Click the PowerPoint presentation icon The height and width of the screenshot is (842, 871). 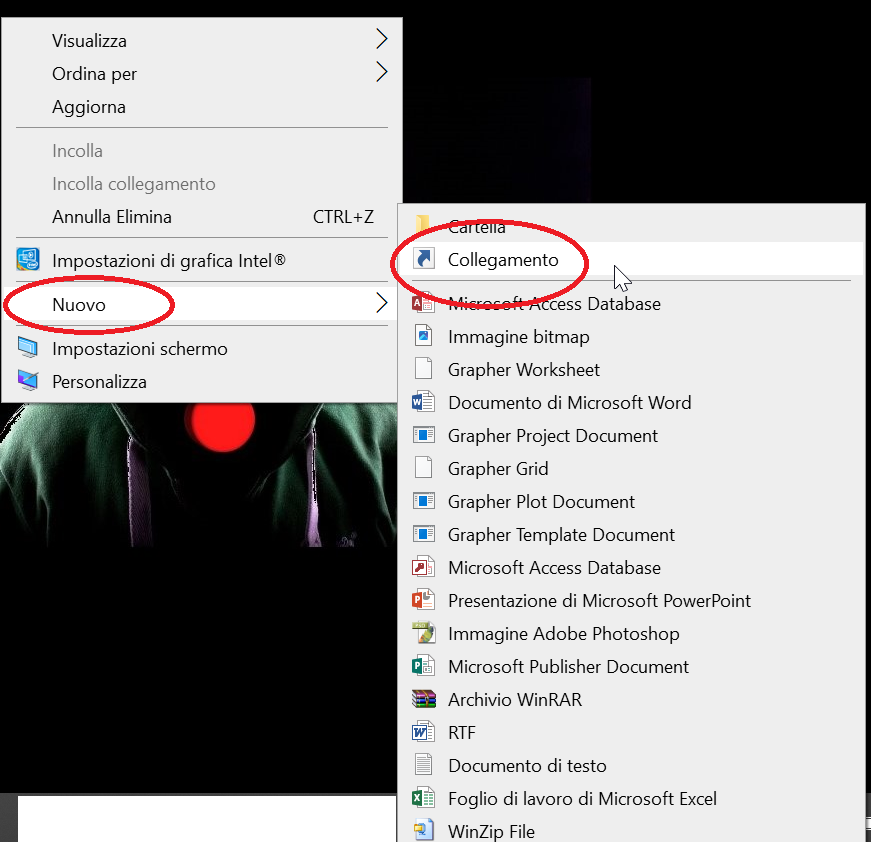pyautogui.click(x=423, y=599)
